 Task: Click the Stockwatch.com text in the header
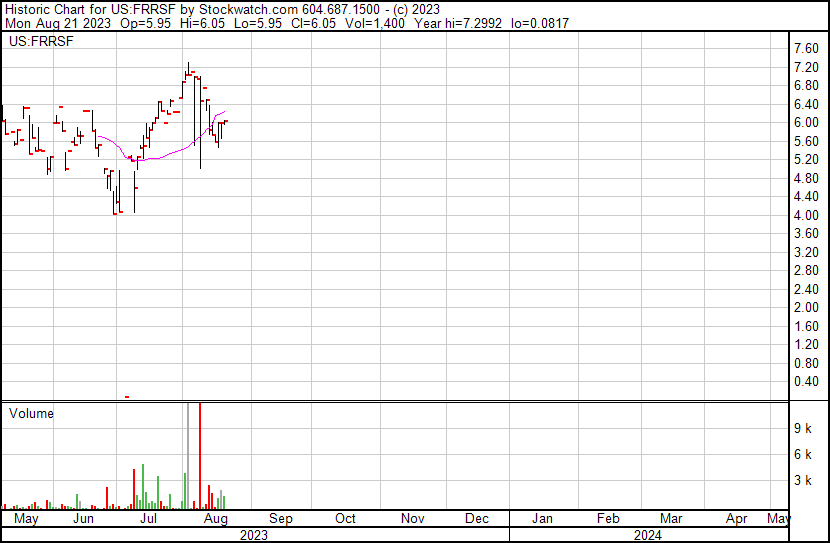point(247,9)
